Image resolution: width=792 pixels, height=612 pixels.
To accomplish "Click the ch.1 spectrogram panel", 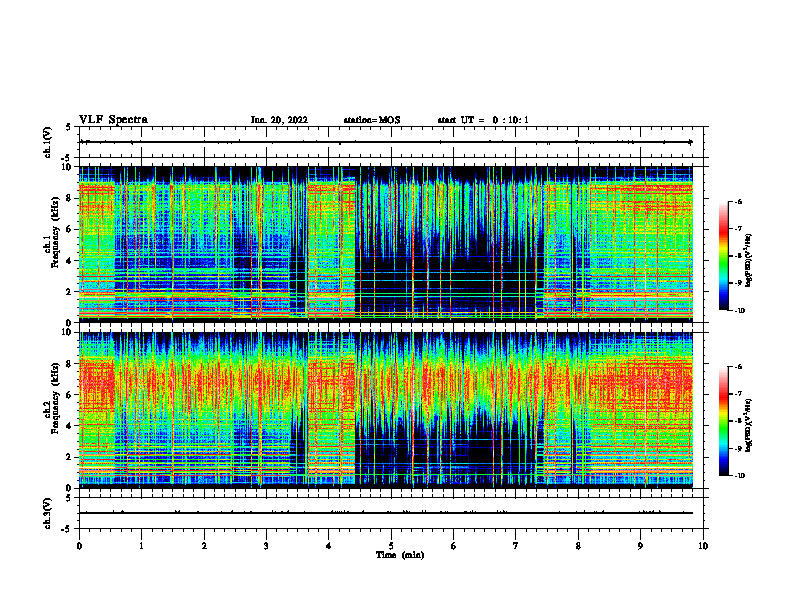I will (386, 244).
